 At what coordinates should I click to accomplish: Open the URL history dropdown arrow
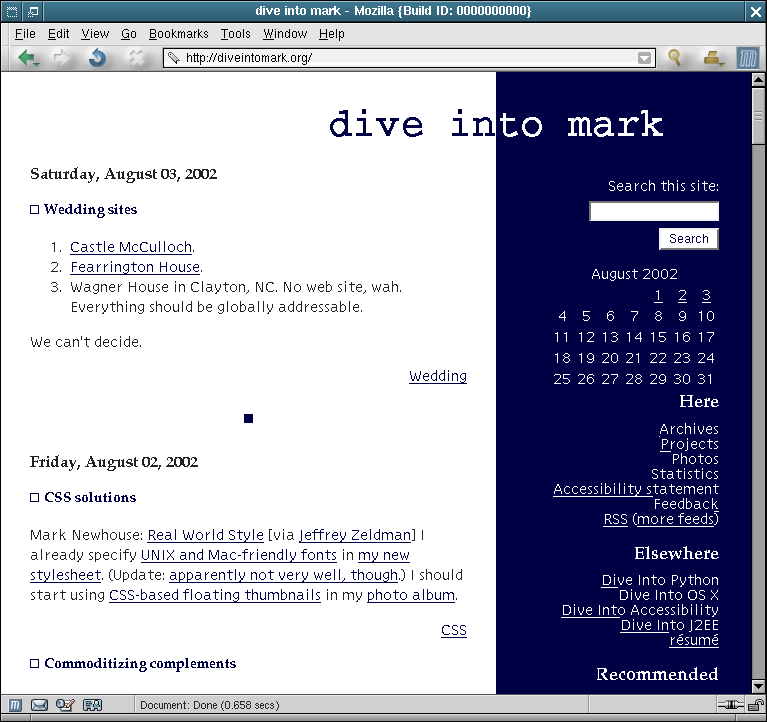point(645,58)
